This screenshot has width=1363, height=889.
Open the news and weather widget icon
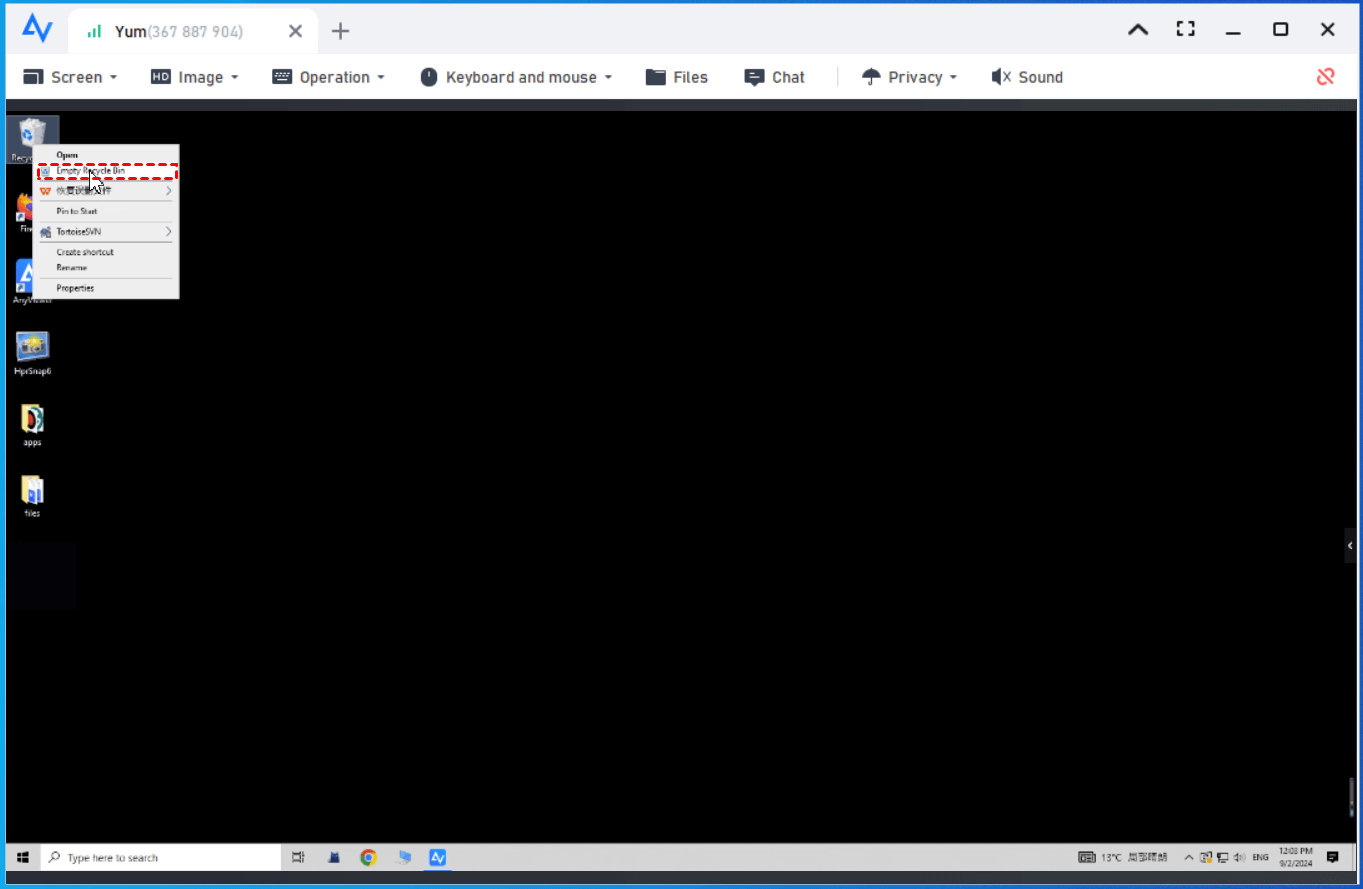tap(1086, 857)
